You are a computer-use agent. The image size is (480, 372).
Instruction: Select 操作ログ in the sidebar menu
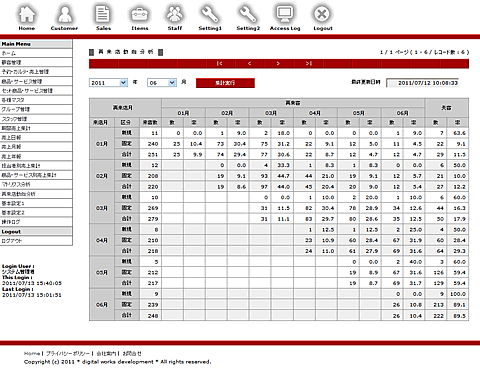[36, 222]
